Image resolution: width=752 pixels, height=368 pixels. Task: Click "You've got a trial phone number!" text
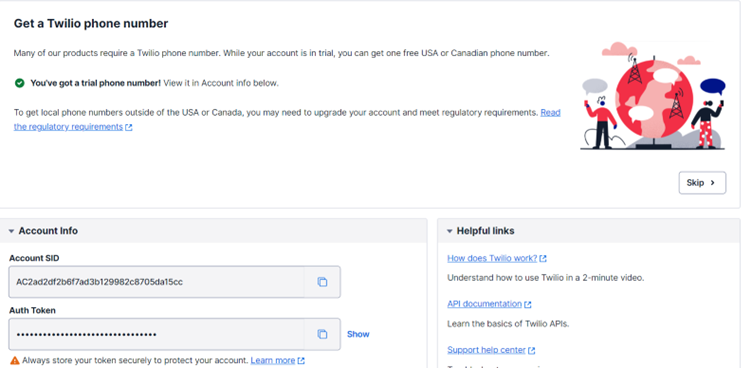95,83
